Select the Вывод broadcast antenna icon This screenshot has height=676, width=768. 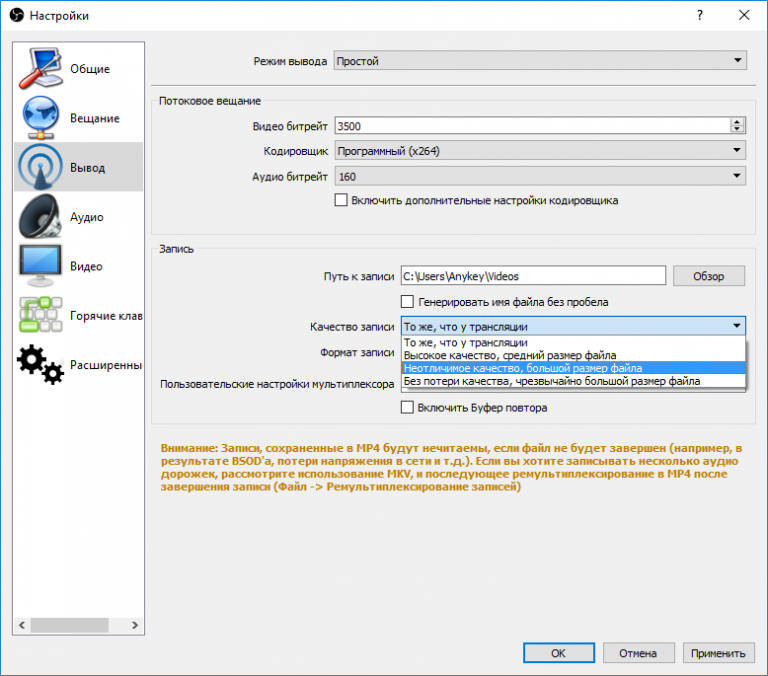click(40, 167)
